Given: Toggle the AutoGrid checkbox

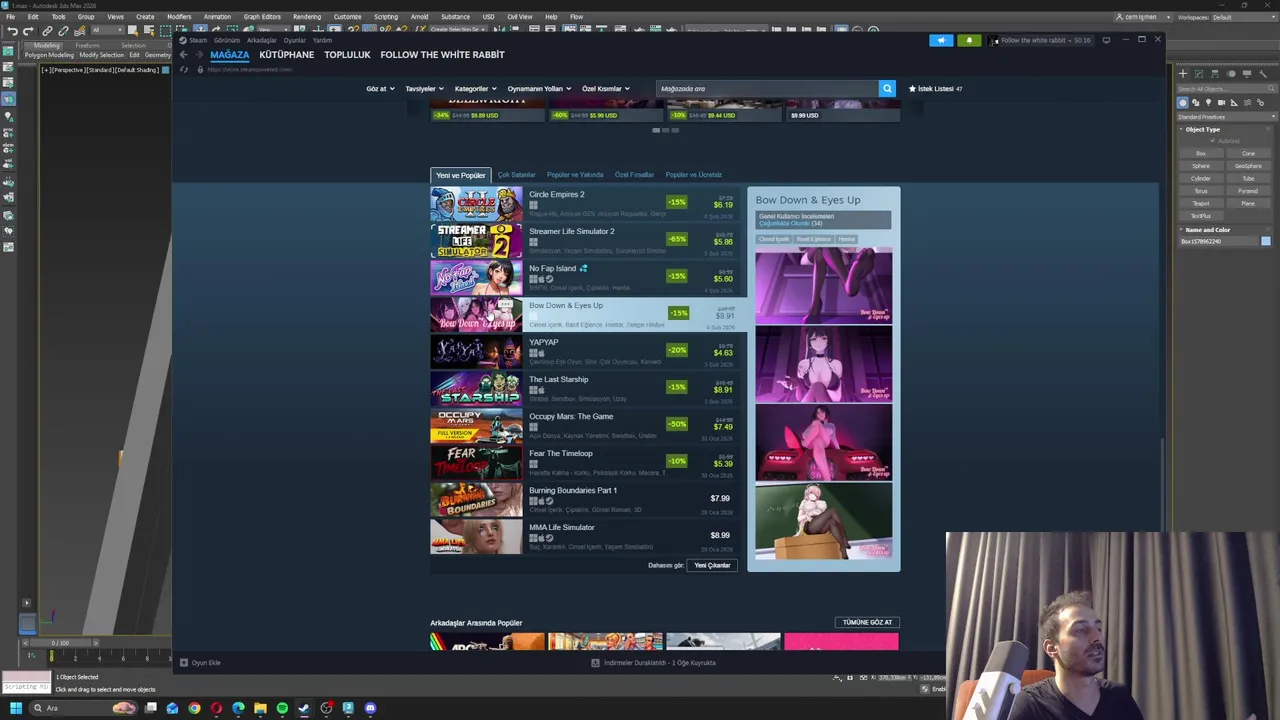Looking at the screenshot, I should 1213,141.
